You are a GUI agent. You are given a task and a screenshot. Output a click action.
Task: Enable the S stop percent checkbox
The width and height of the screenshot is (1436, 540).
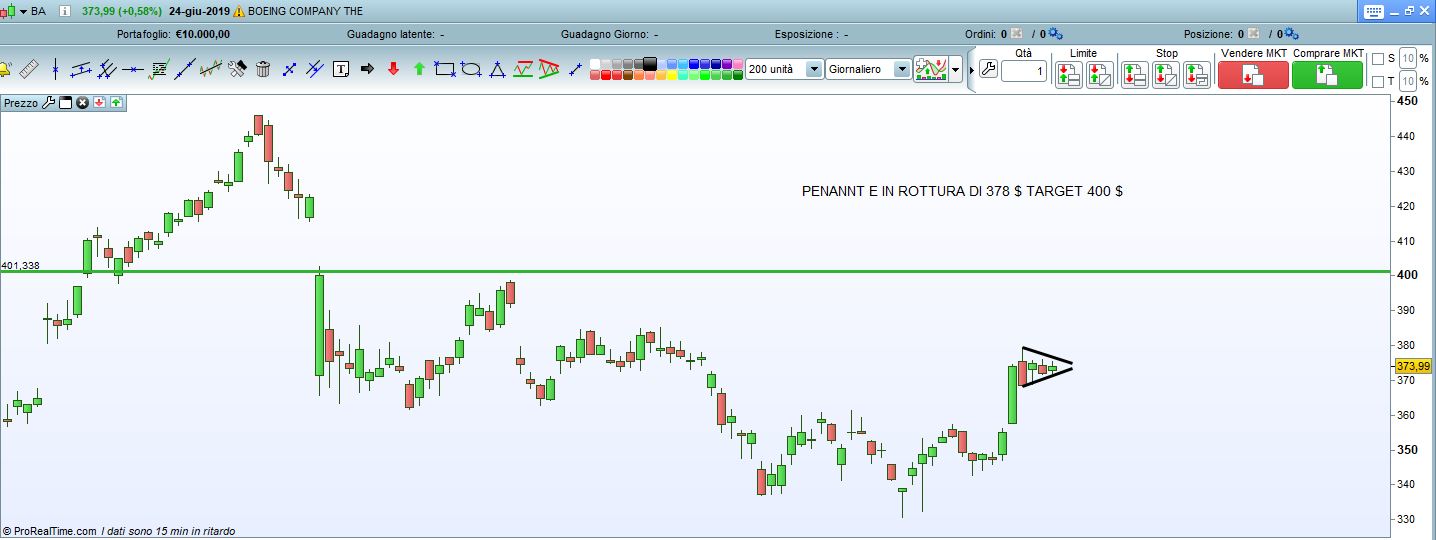point(1378,58)
